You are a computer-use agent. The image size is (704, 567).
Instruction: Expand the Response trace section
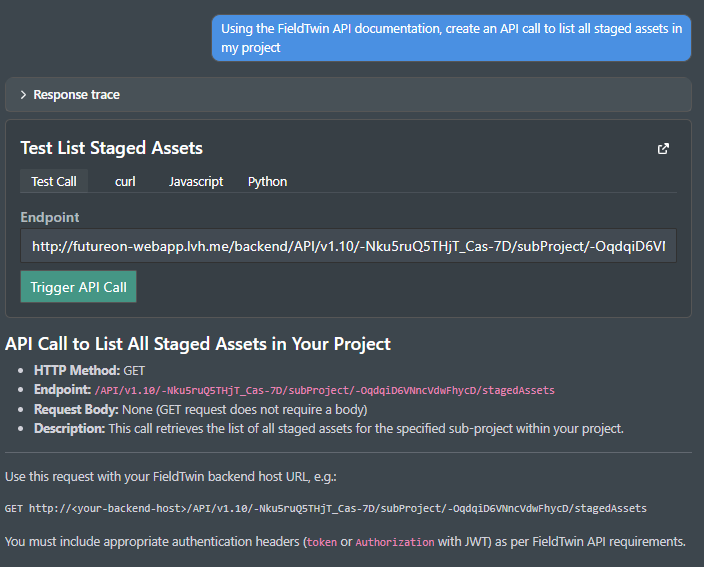click(348, 95)
